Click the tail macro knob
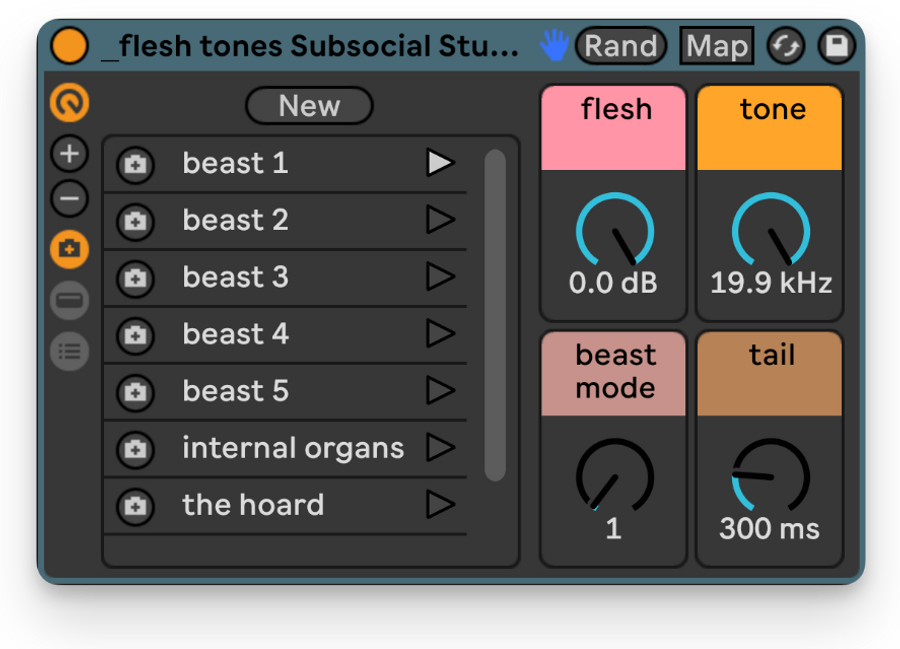The height and width of the screenshot is (649, 900). pyautogui.click(x=771, y=477)
